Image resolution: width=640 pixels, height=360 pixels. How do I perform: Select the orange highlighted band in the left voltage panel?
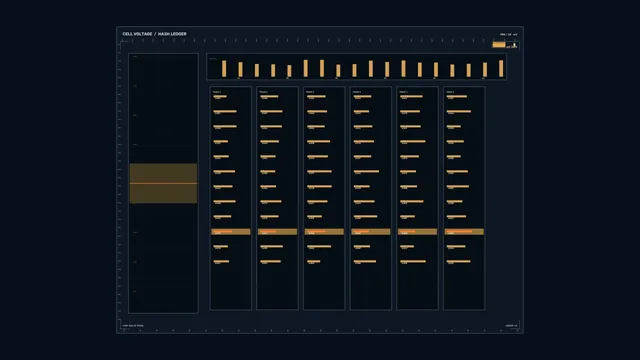tap(163, 183)
